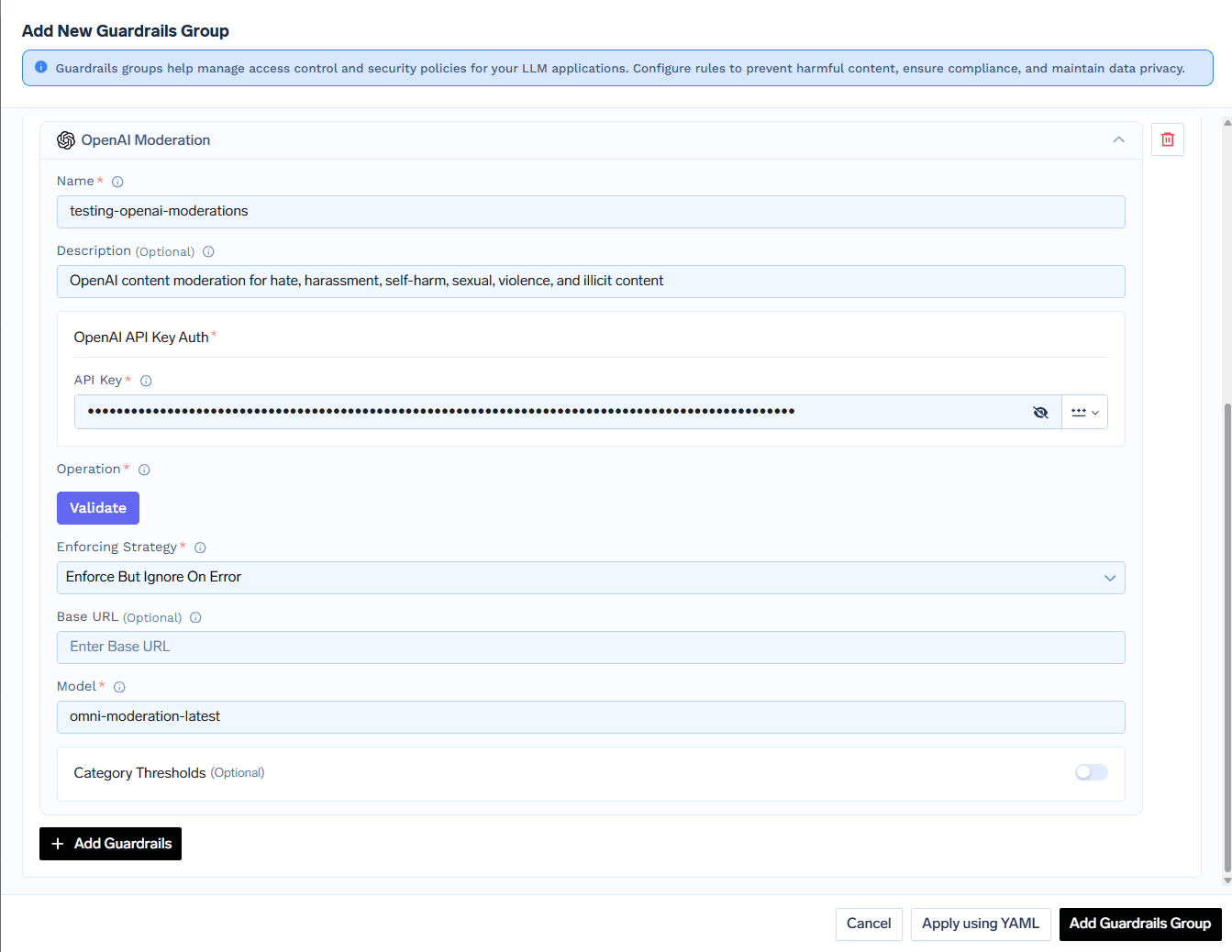1232x952 pixels.
Task: Click the Category Thresholds label
Action: click(139, 773)
